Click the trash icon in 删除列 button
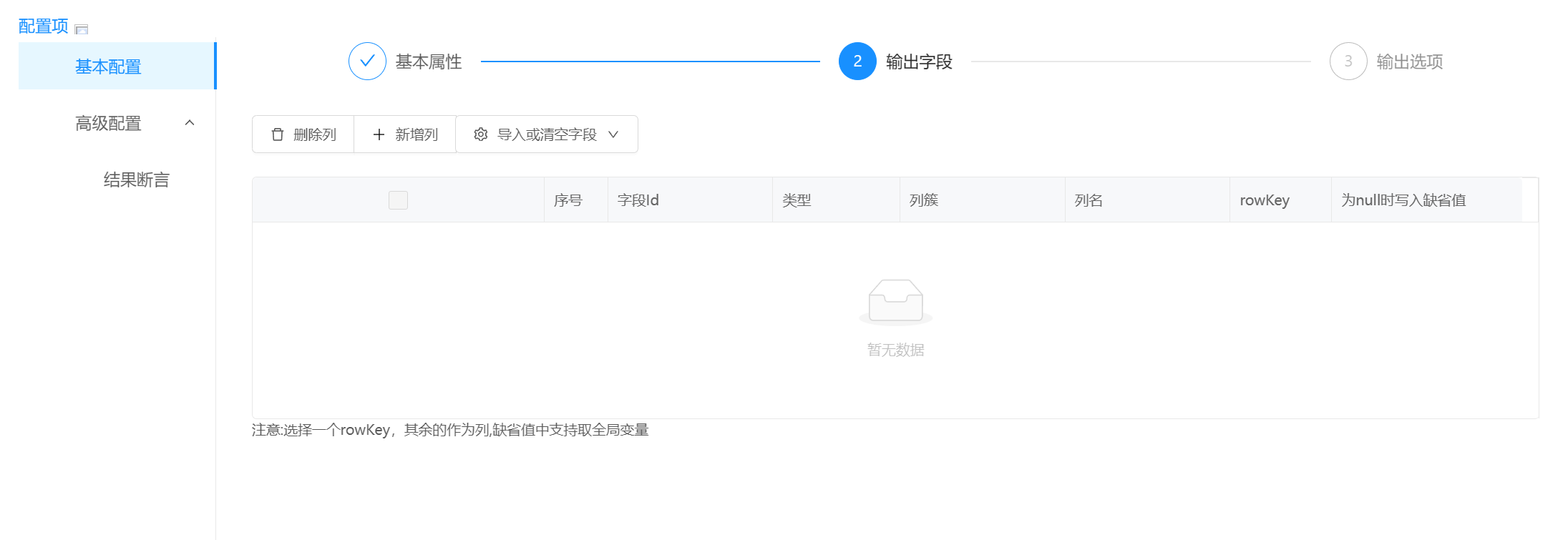The image size is (1568, 540). pos(278,134)
